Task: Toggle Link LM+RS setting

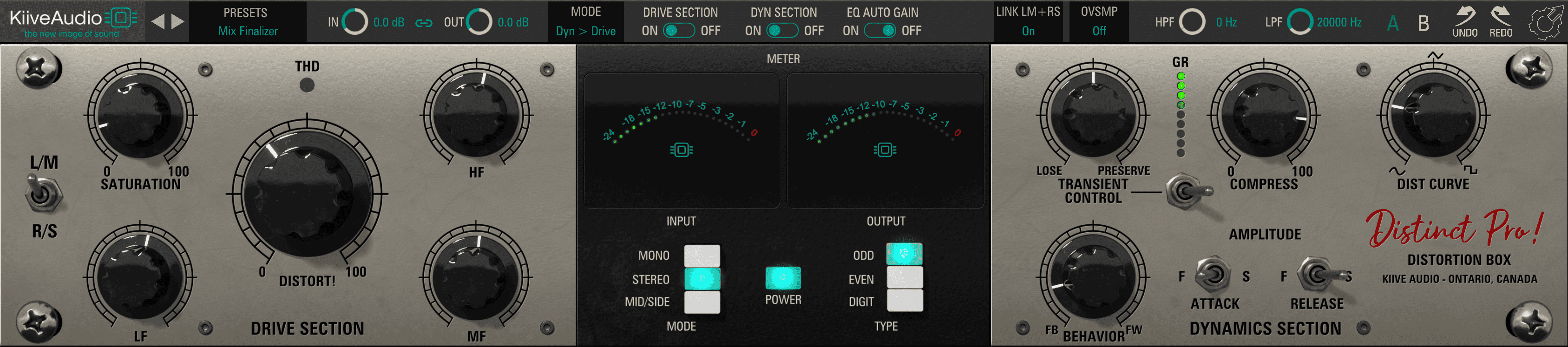Action: pos(1028,22)
